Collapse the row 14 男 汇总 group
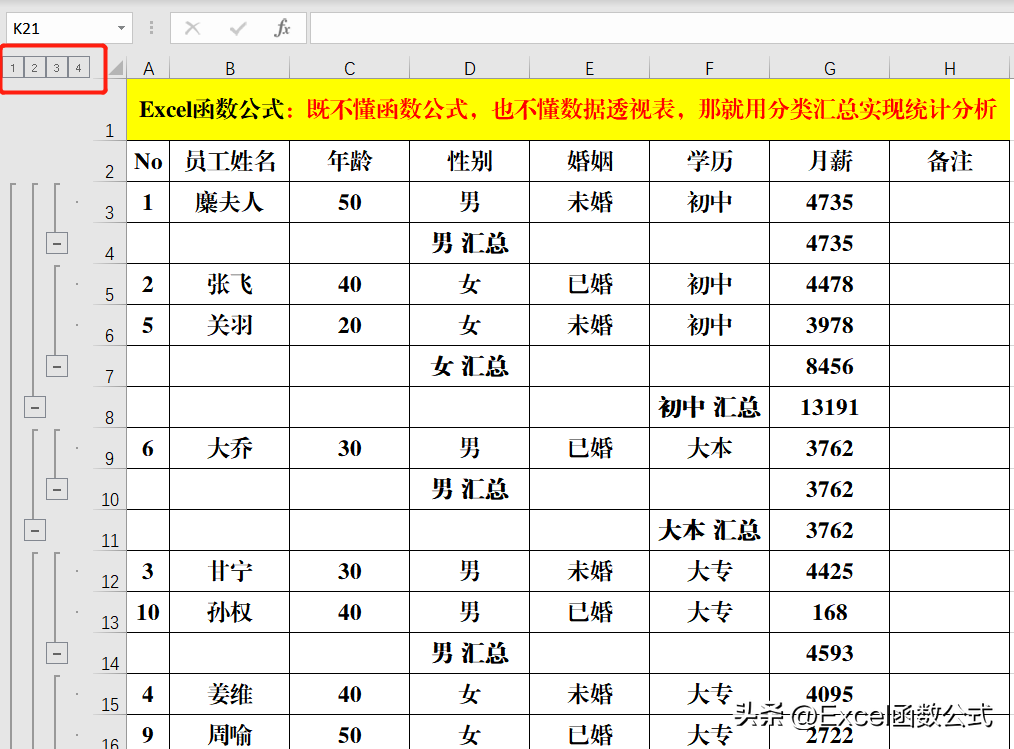Image resolution: width=1014 pixels, height=749 pixels. [57, 653]
